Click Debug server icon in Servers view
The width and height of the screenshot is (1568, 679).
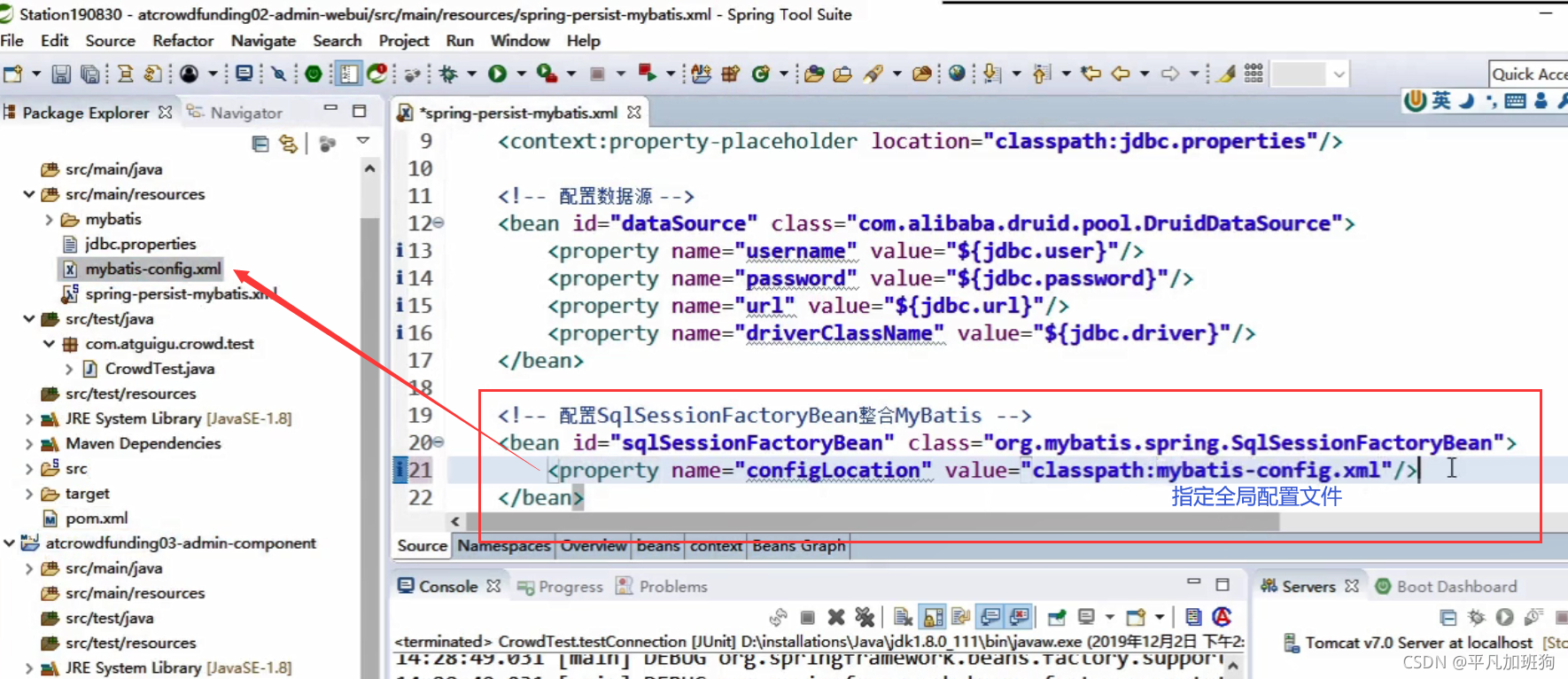coord(1476,617)
